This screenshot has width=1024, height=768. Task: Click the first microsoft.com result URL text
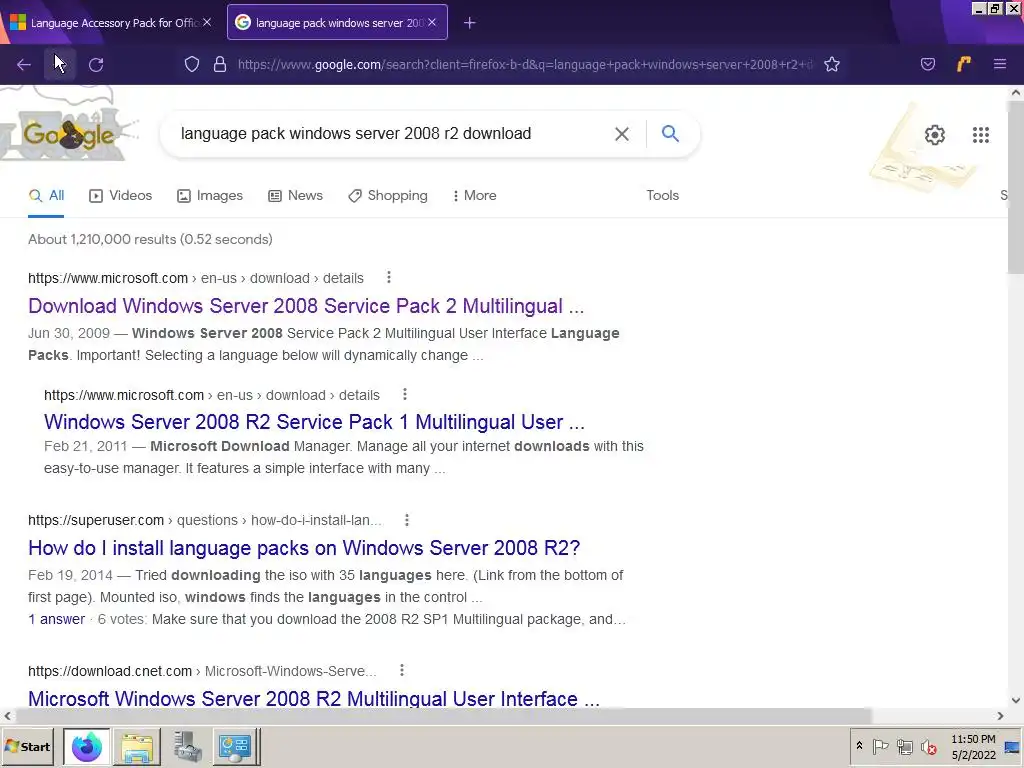[x=196, y=278]
